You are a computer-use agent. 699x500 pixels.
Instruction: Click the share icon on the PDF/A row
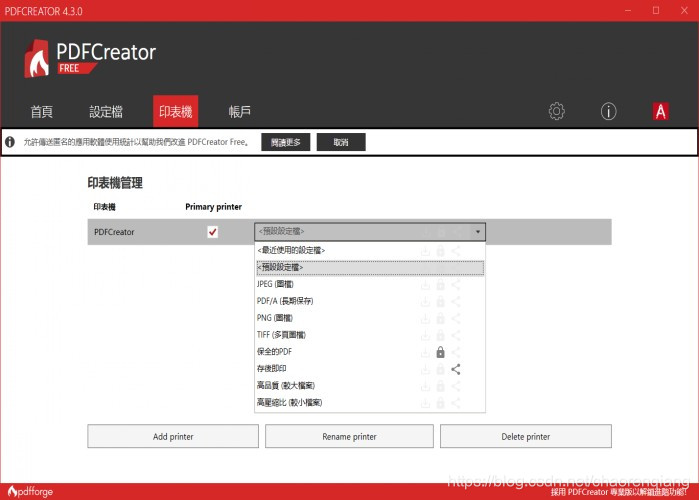(456, 301)
